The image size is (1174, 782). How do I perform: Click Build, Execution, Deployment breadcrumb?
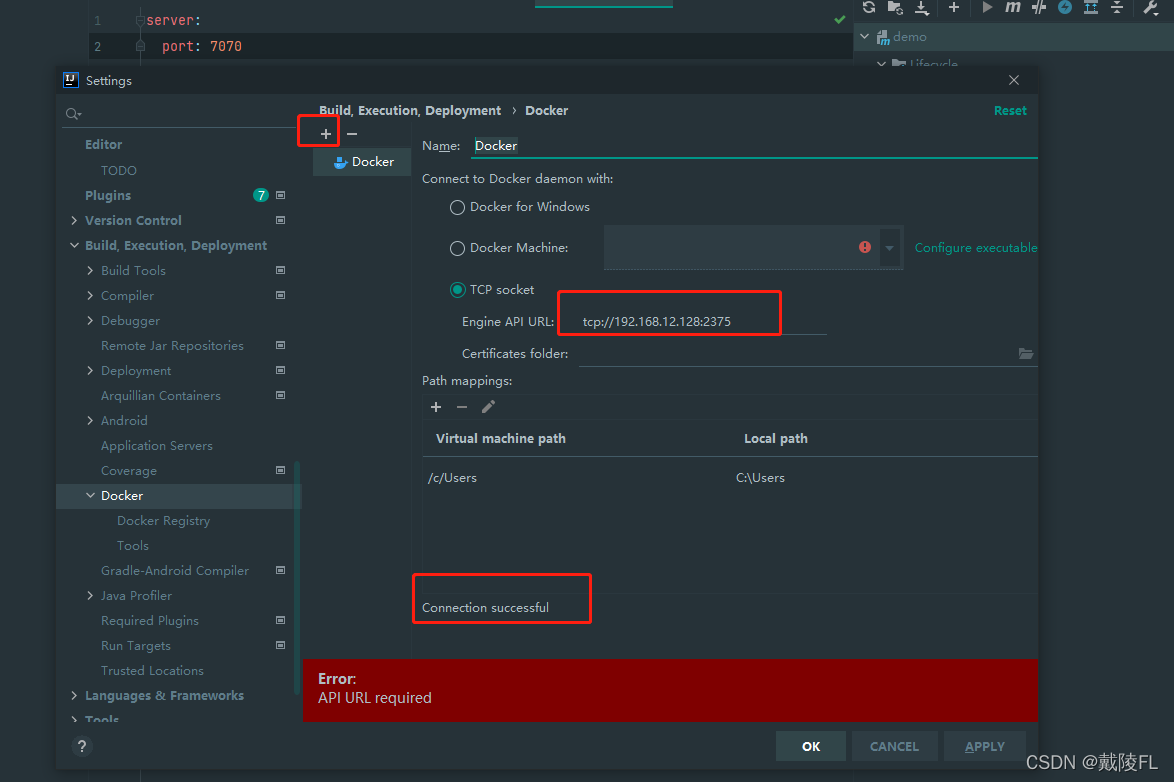click(410, 110)
